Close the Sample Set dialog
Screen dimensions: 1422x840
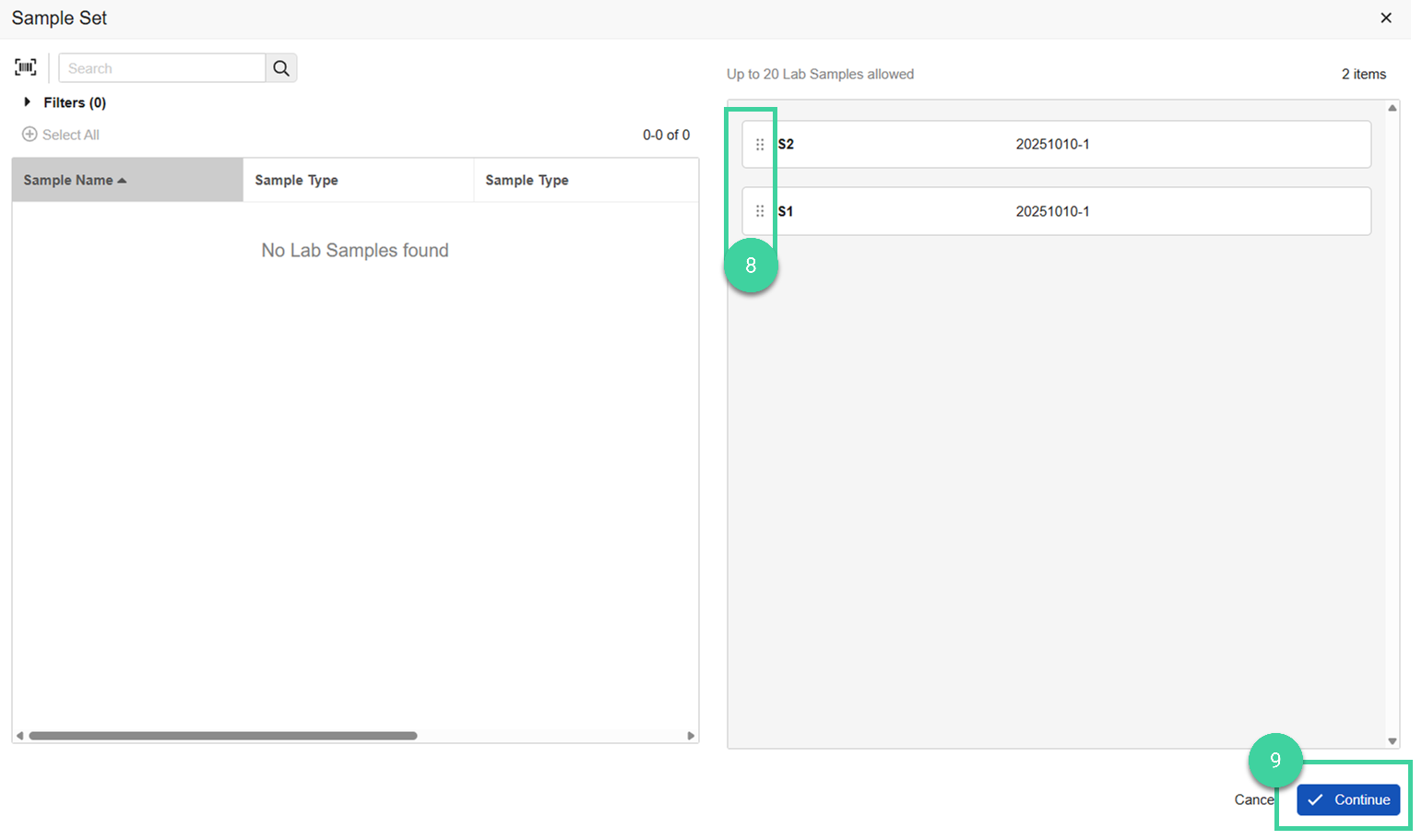(x=1387, y=18)
